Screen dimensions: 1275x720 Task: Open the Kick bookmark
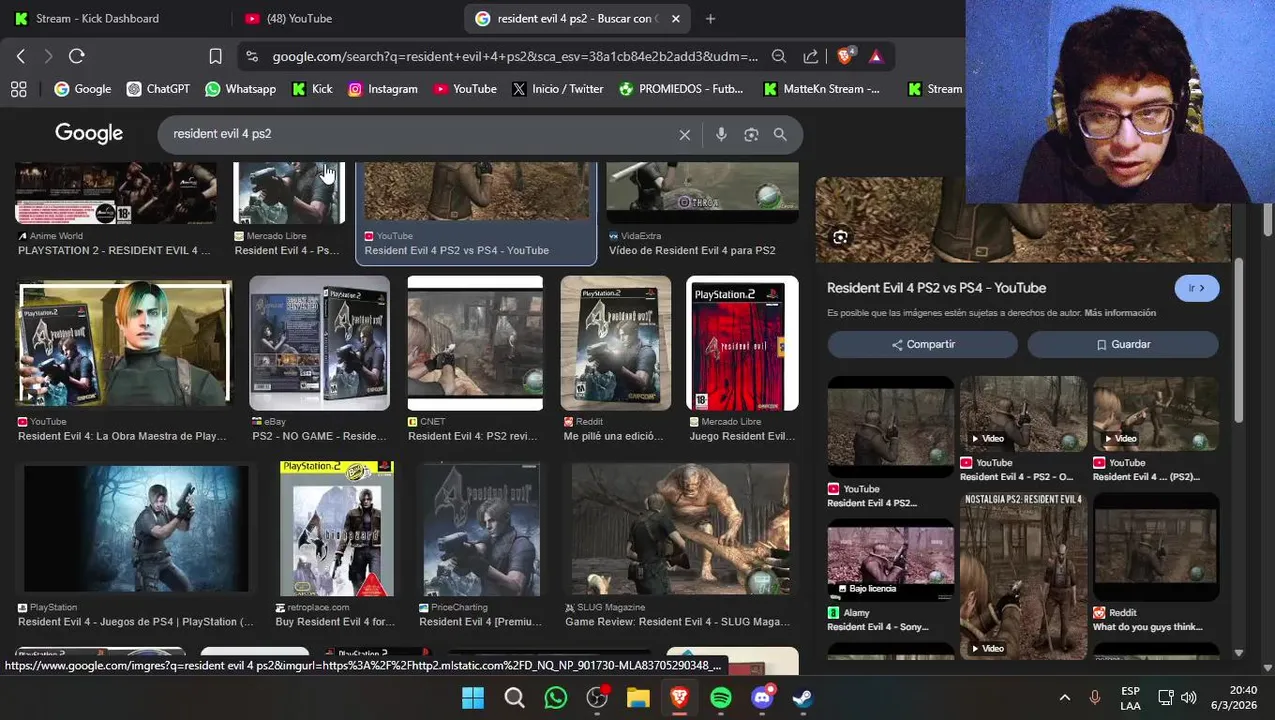coord(312,89)
